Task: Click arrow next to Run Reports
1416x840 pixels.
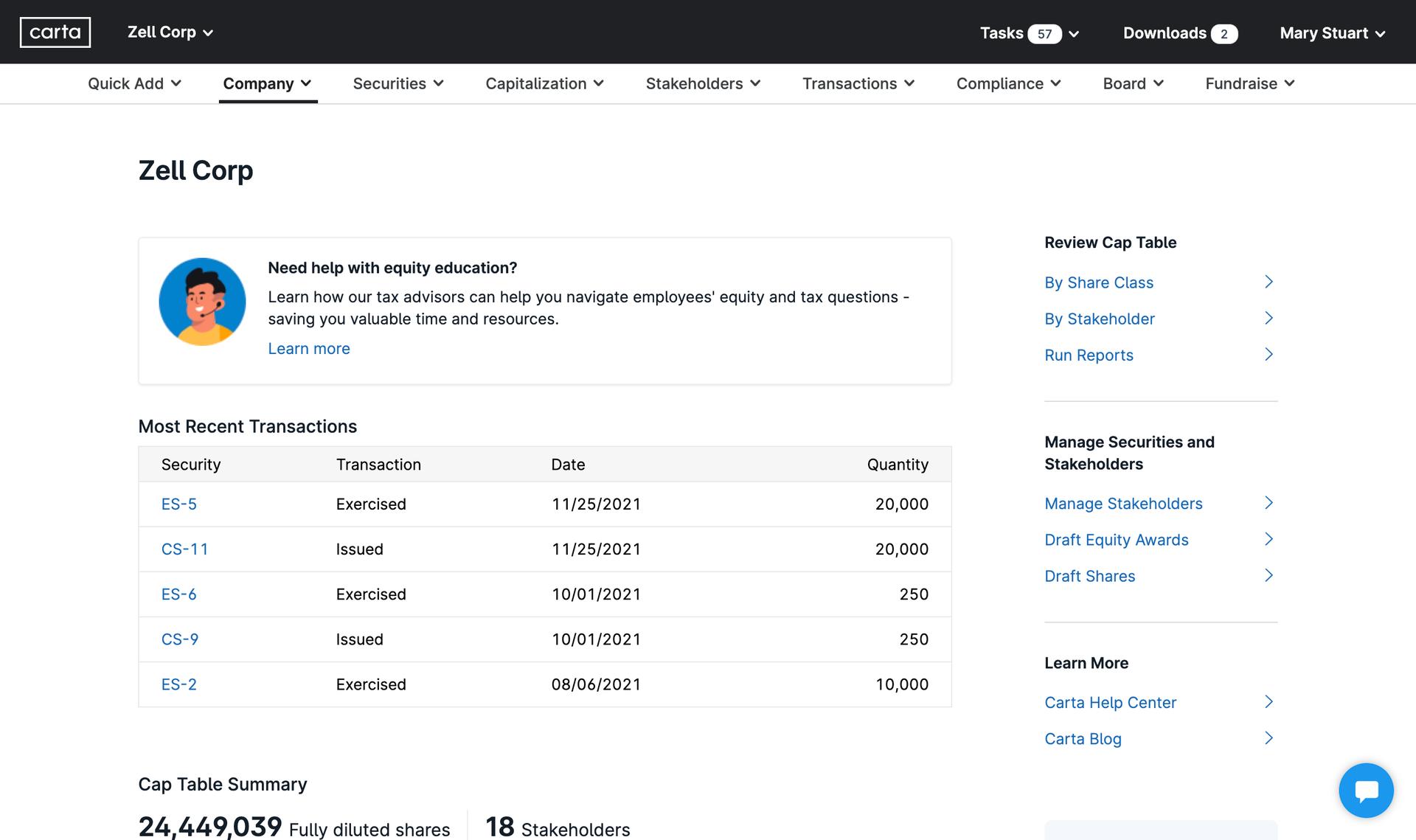Action: pos(1268,355)
